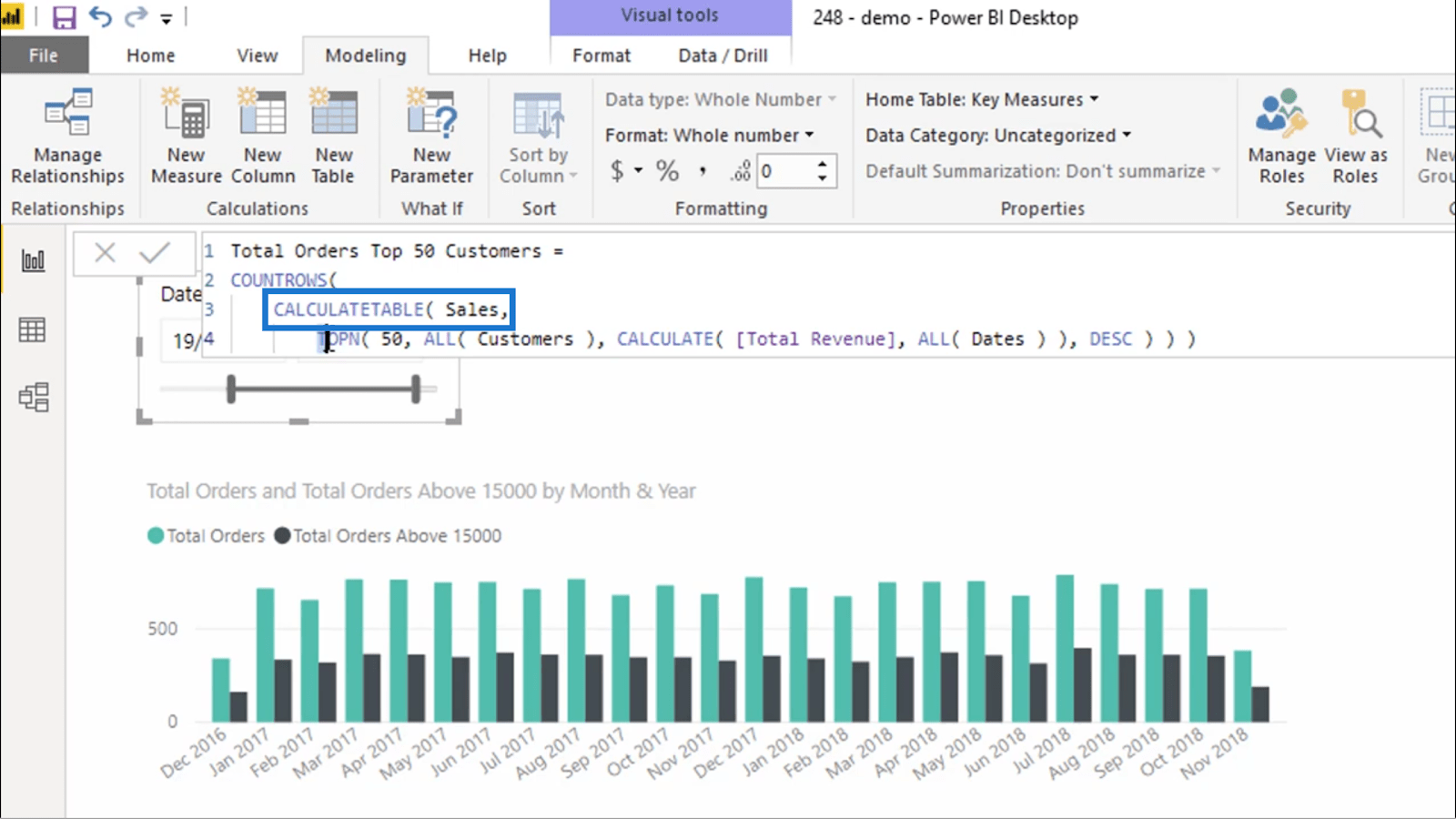Apply percentage format
The image size is (1456, 819).
click(668, 171)
